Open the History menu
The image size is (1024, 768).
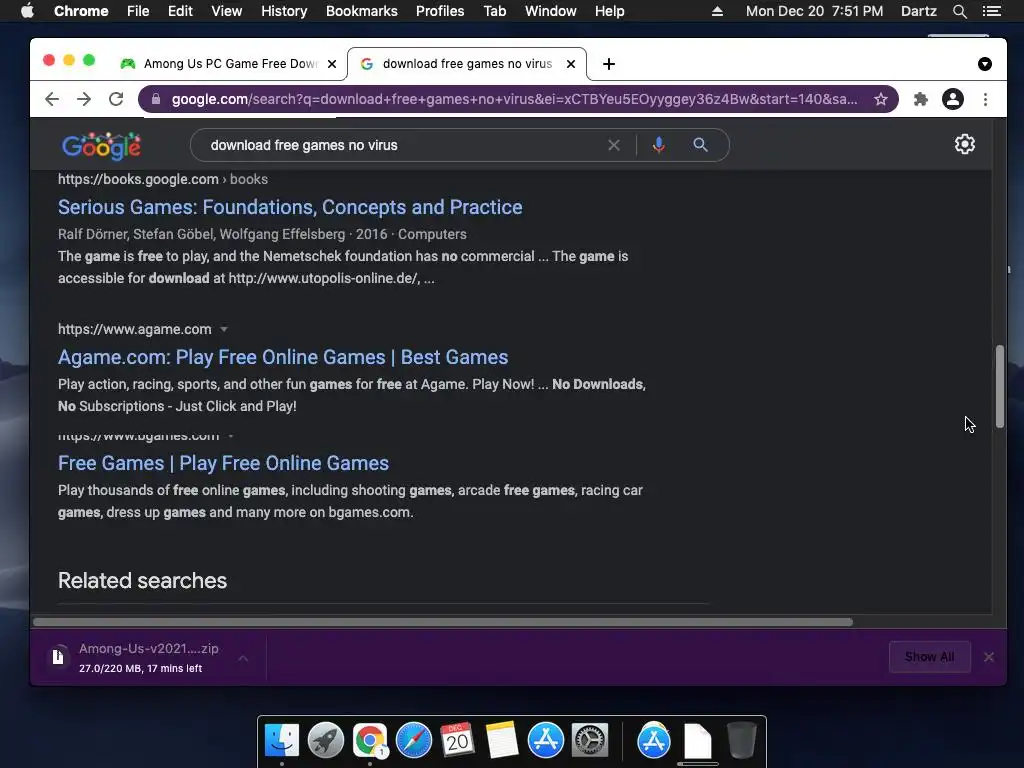(284, 11)
